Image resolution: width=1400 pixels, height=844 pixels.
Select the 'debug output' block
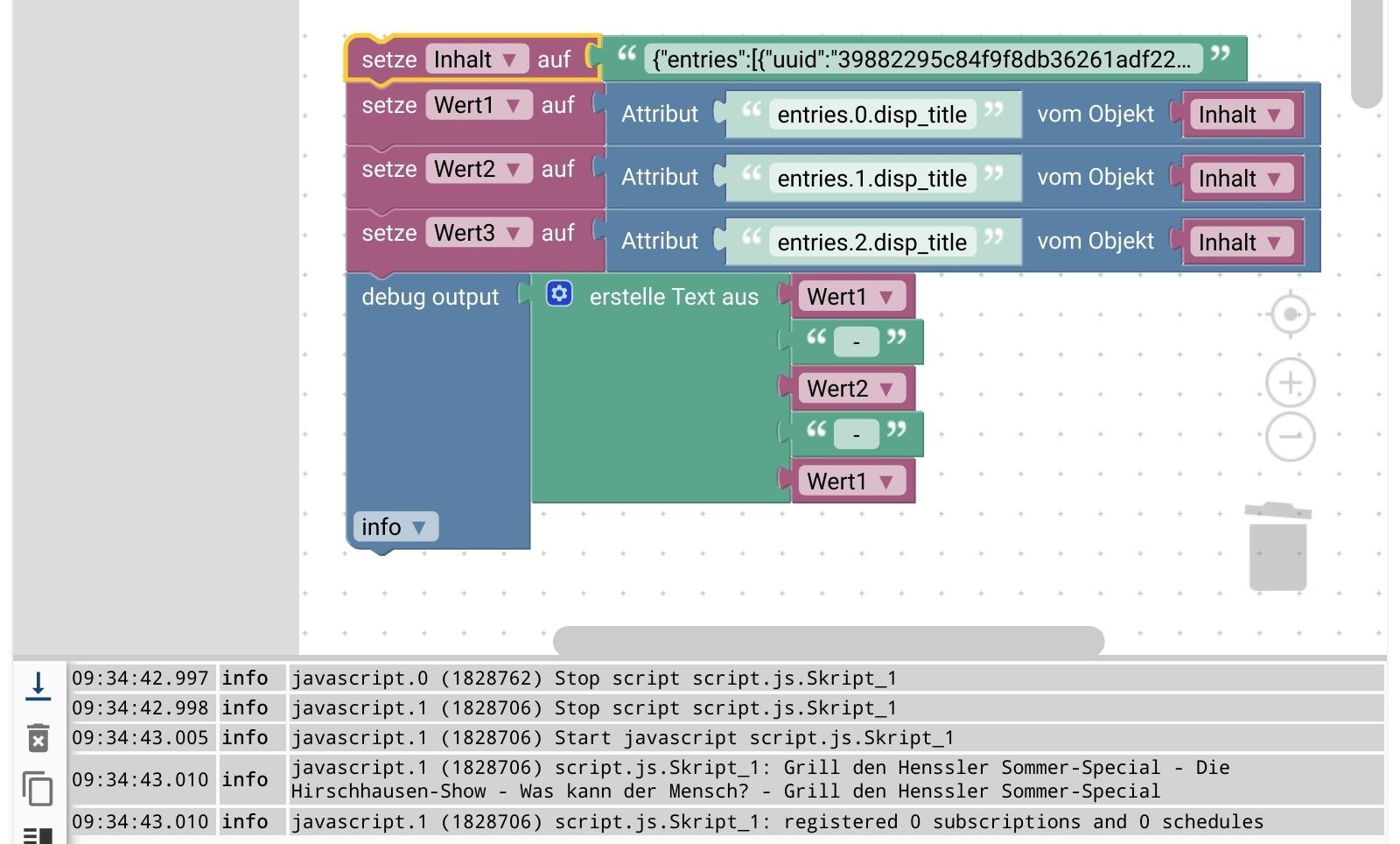(x=430, y=297)
